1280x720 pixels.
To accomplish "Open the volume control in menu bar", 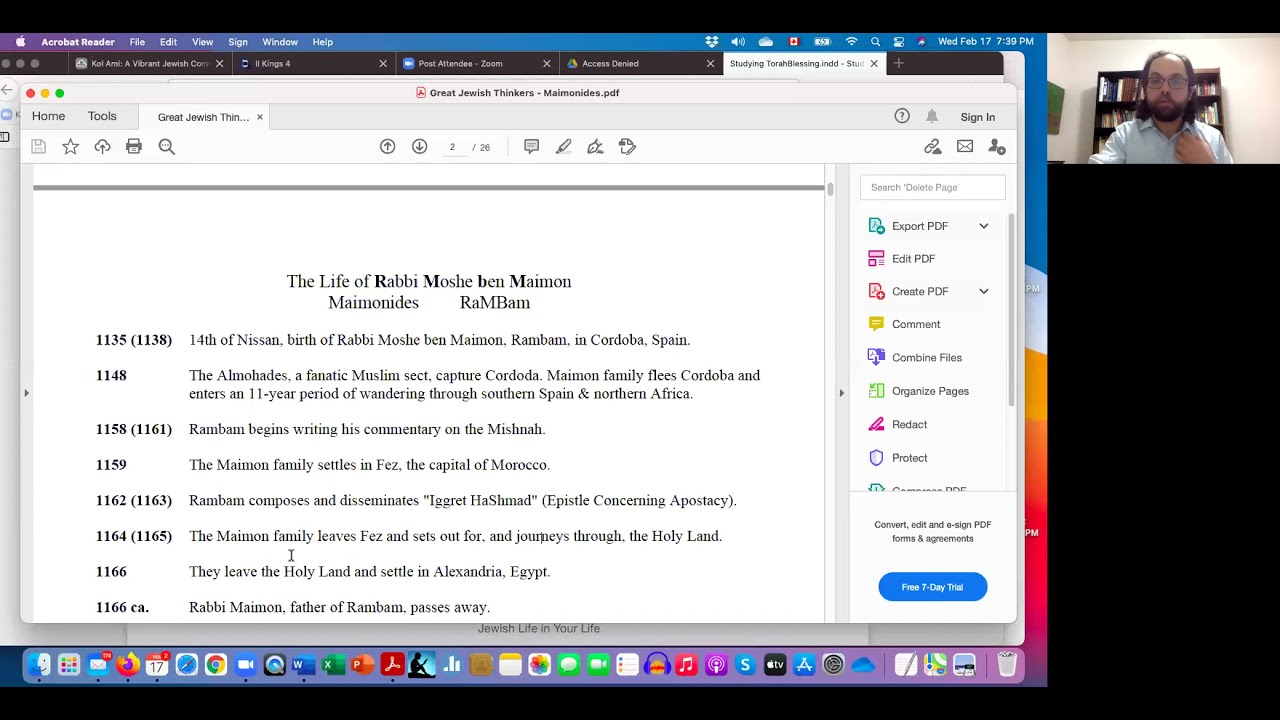I will (x=738, y=42).
